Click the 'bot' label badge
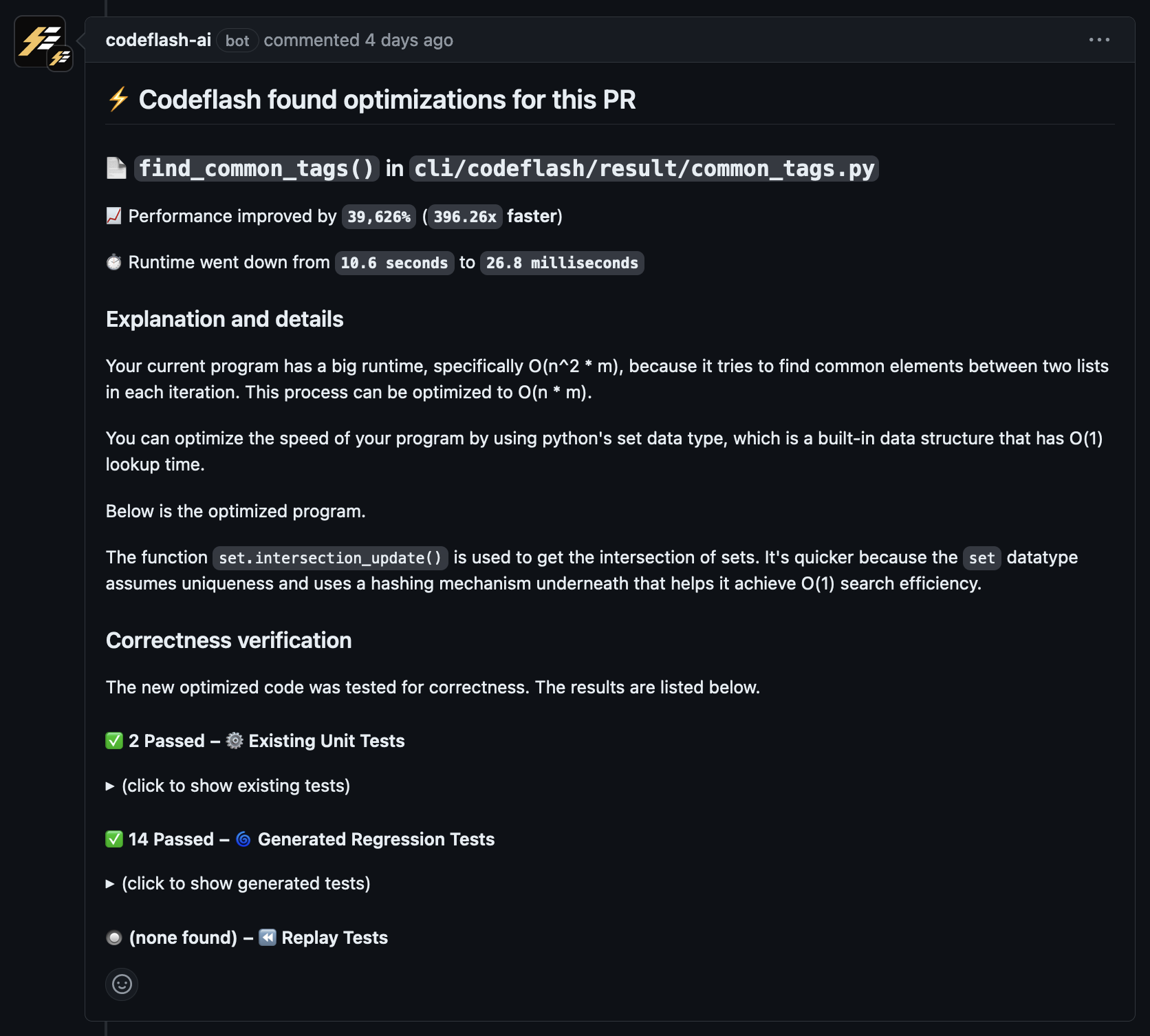 237,41
